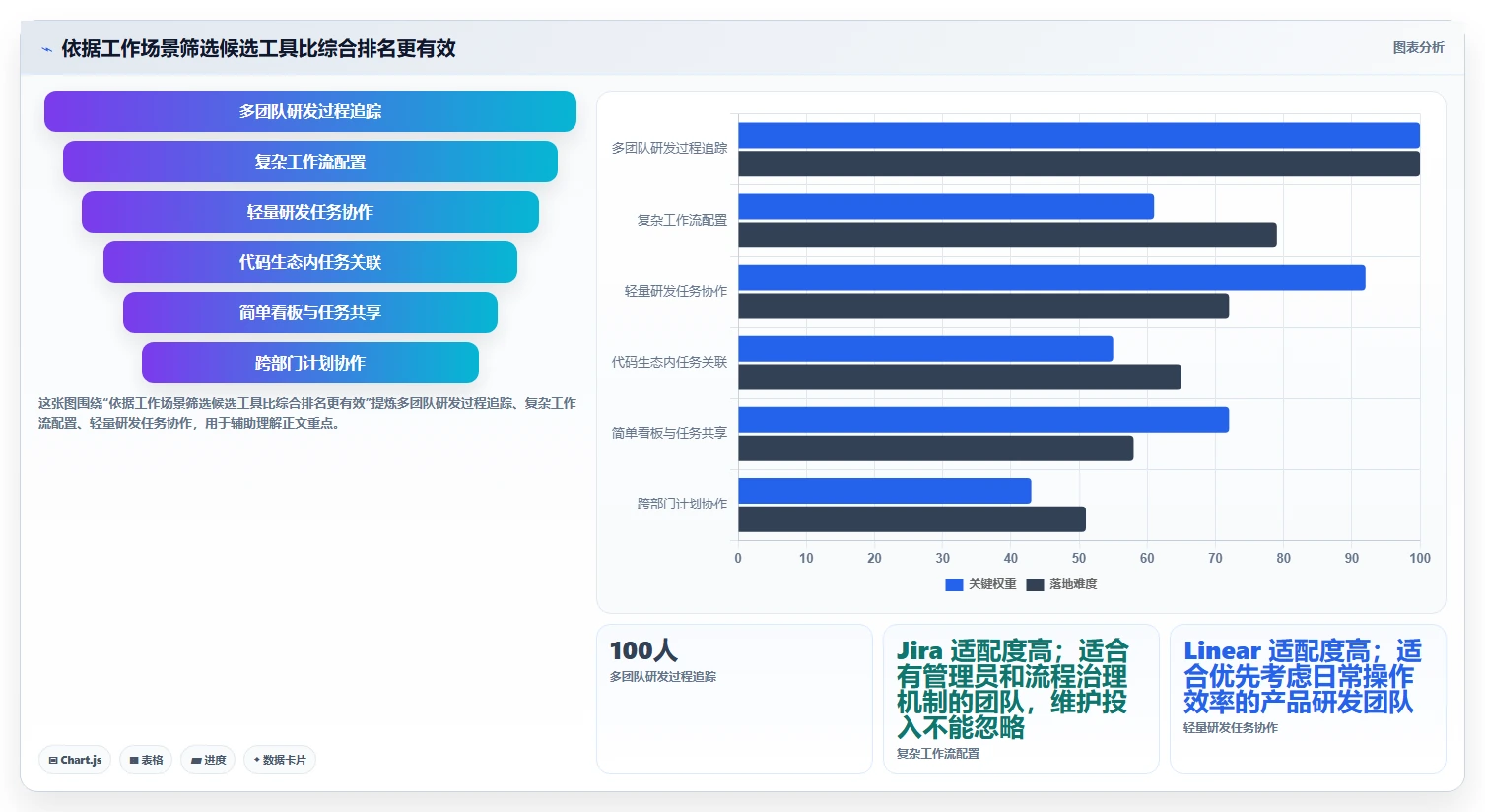Click the x-axis tick value 100
The width and height of the screenshot is (1485, 812).
[x=1420, y=558]
